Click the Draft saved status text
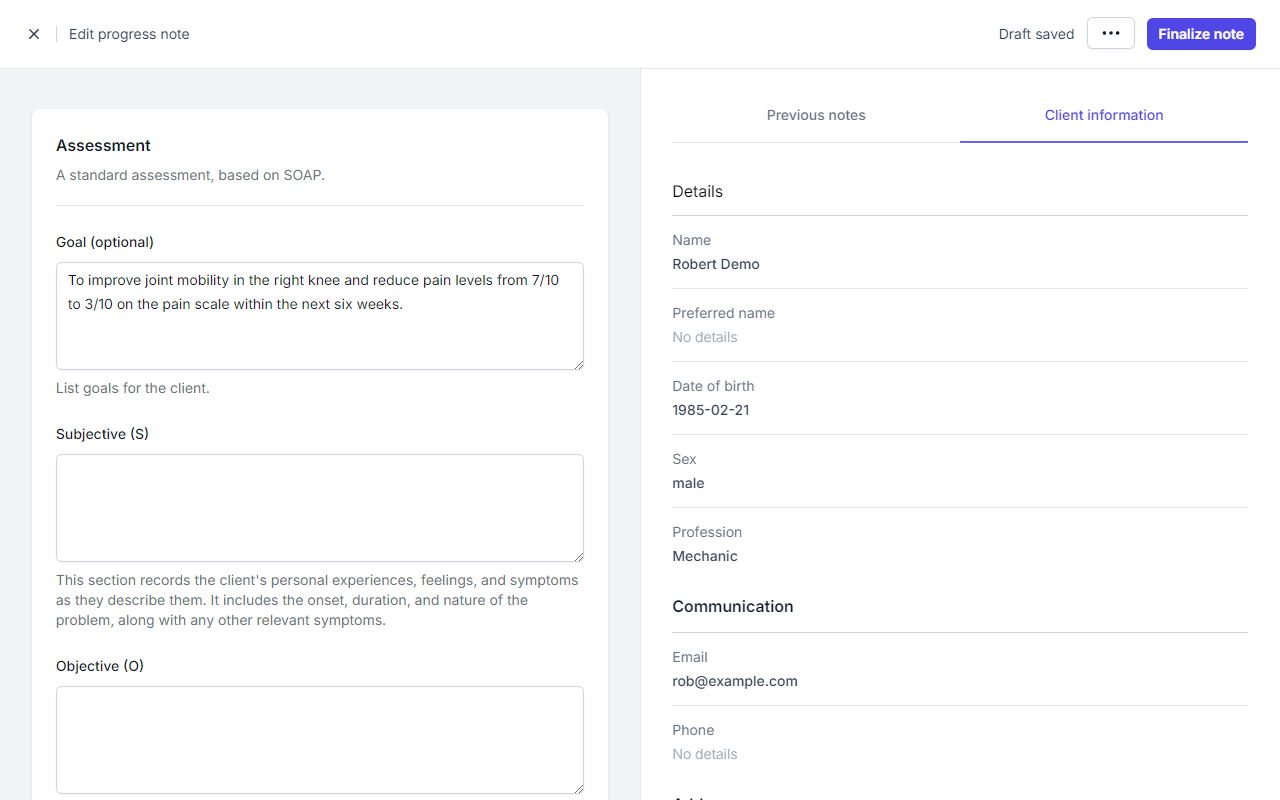Screen dimensions: 1280x800 (1036, 34)
